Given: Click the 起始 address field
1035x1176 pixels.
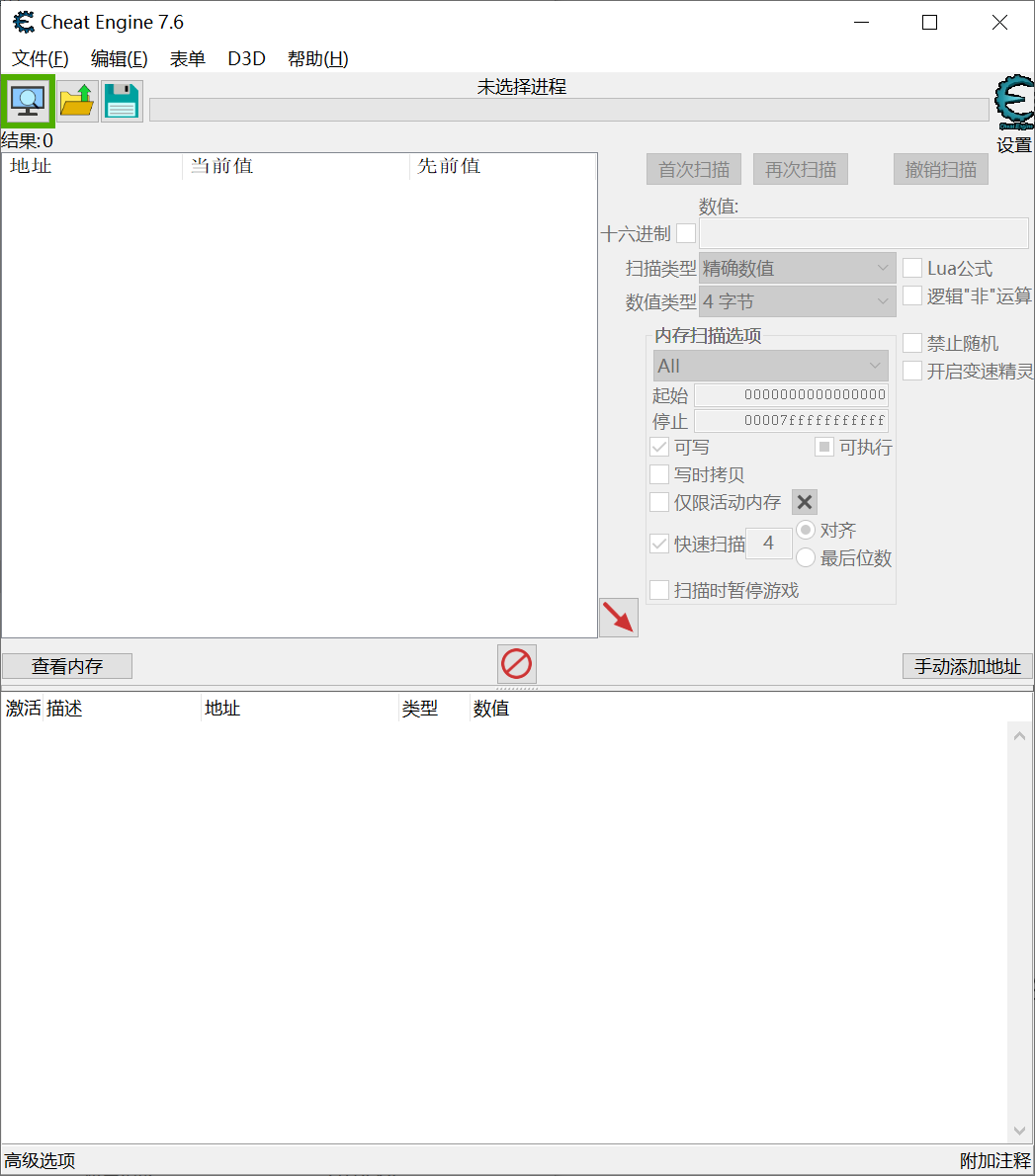Looking at the screenshot, I should point(791,394).
